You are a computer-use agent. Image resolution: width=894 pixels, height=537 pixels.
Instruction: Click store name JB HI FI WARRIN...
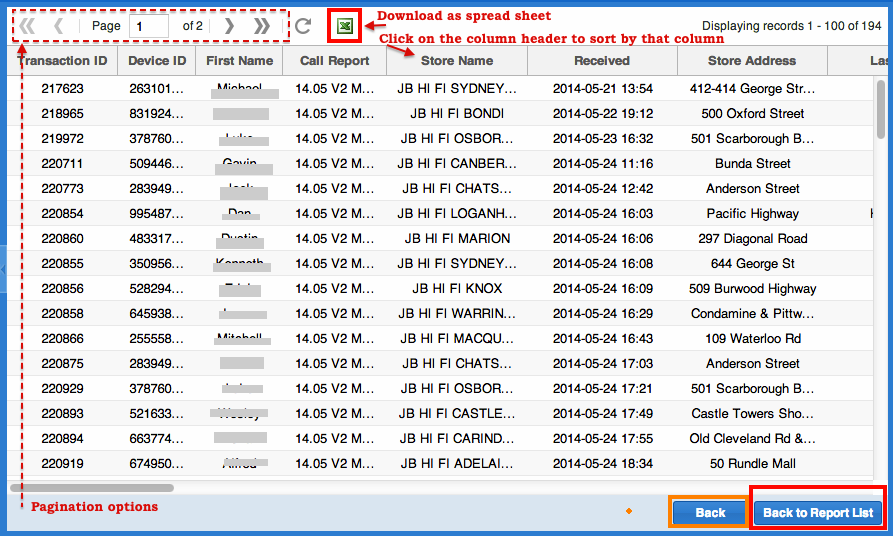pyautogui.click(x=457, y=314)
